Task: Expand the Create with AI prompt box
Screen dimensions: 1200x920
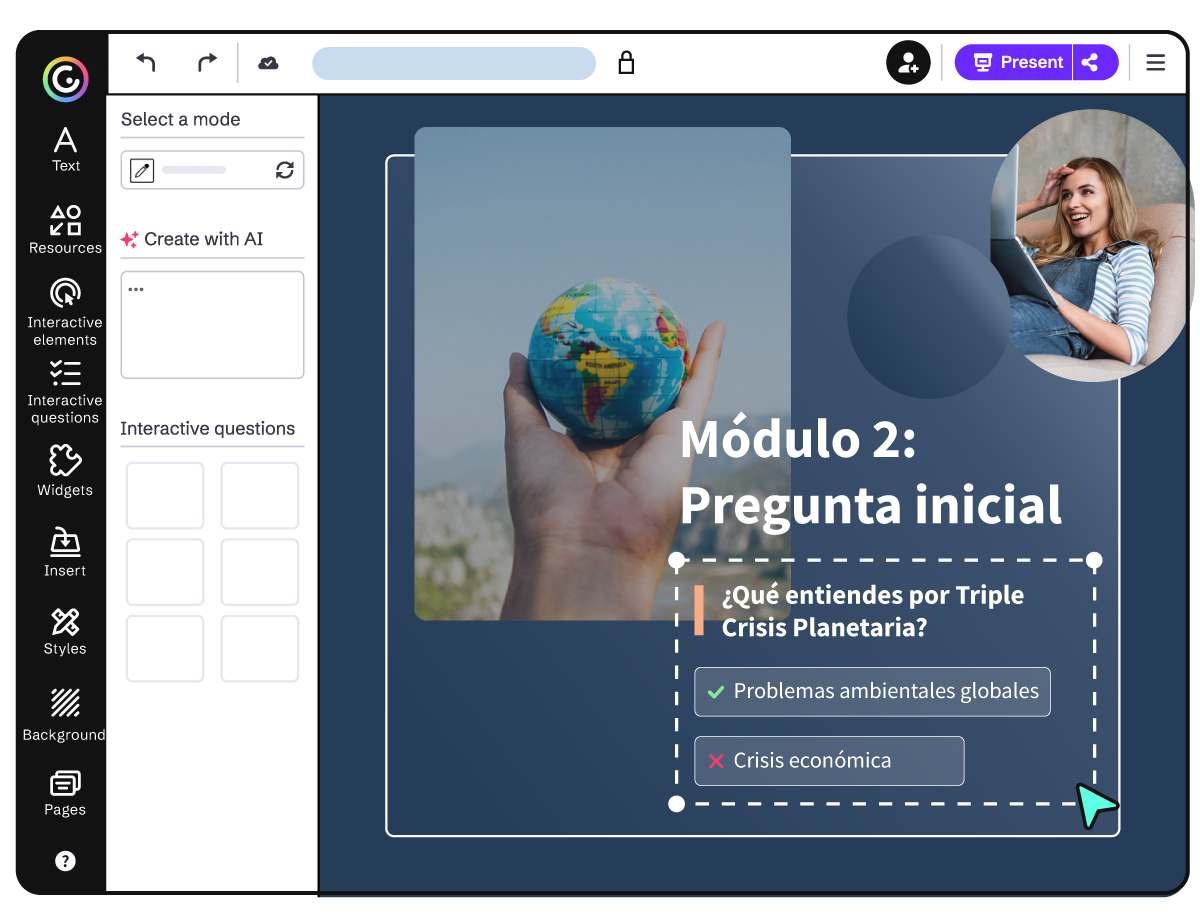Action: [x=212, y=324]
